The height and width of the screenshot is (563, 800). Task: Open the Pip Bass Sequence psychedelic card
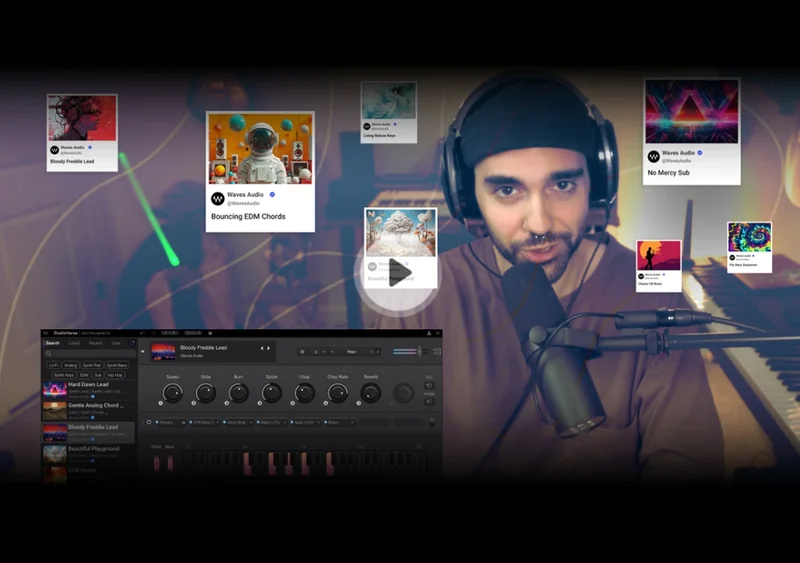[749, 247]
